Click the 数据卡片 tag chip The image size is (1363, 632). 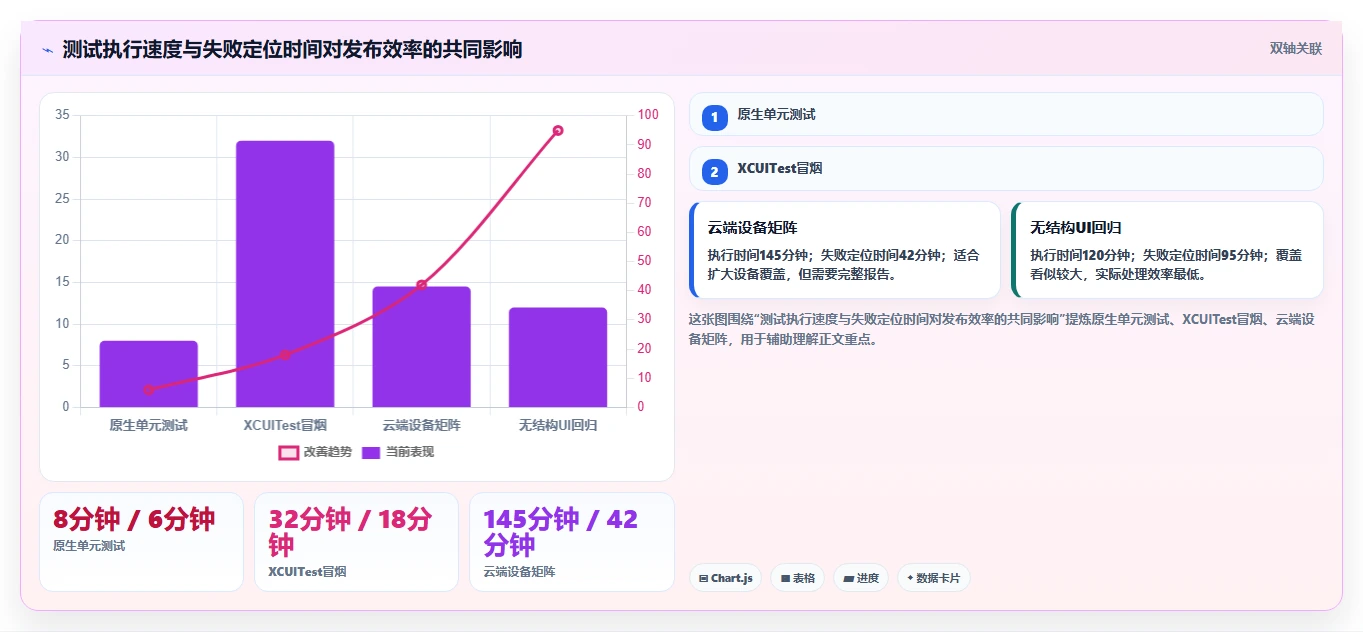point(934,578)
